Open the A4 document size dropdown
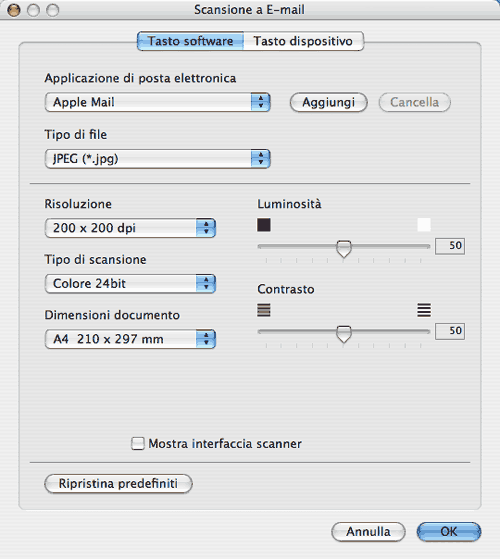The image size is (500, 559). (130, 339)
